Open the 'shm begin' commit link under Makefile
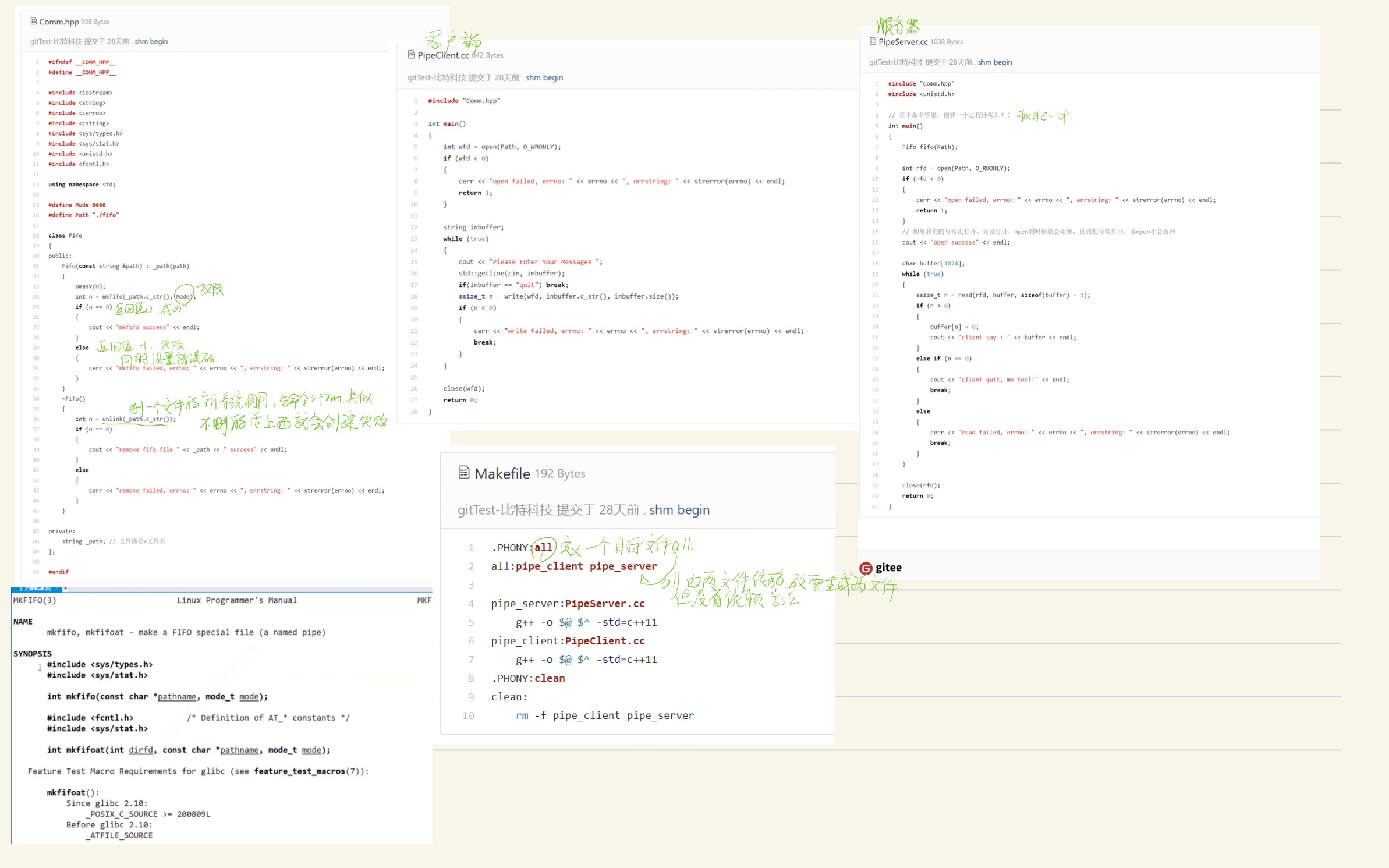The image size is (1389, 868). [679, 510]
